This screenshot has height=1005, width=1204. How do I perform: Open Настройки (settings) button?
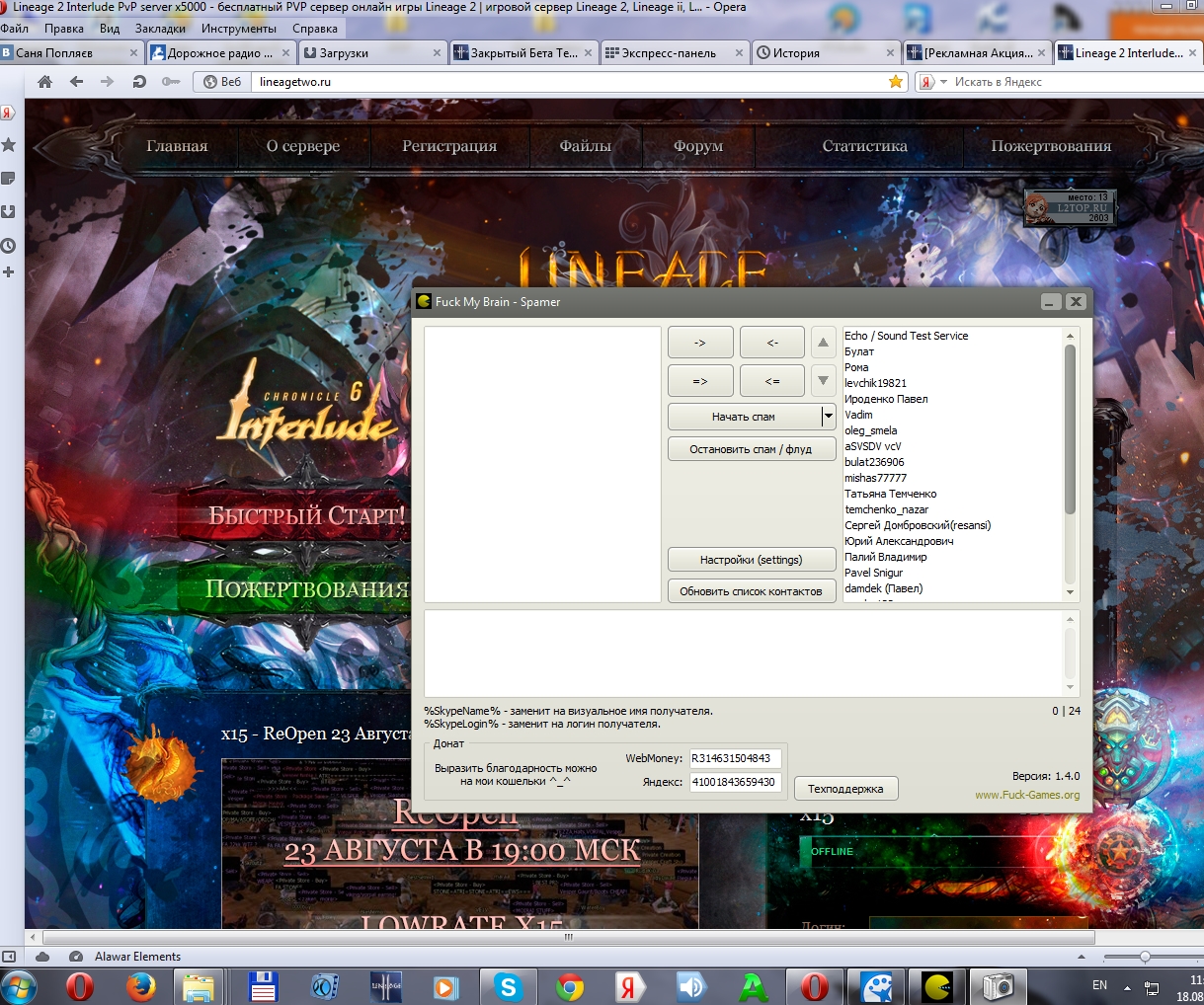click(752, 560)
